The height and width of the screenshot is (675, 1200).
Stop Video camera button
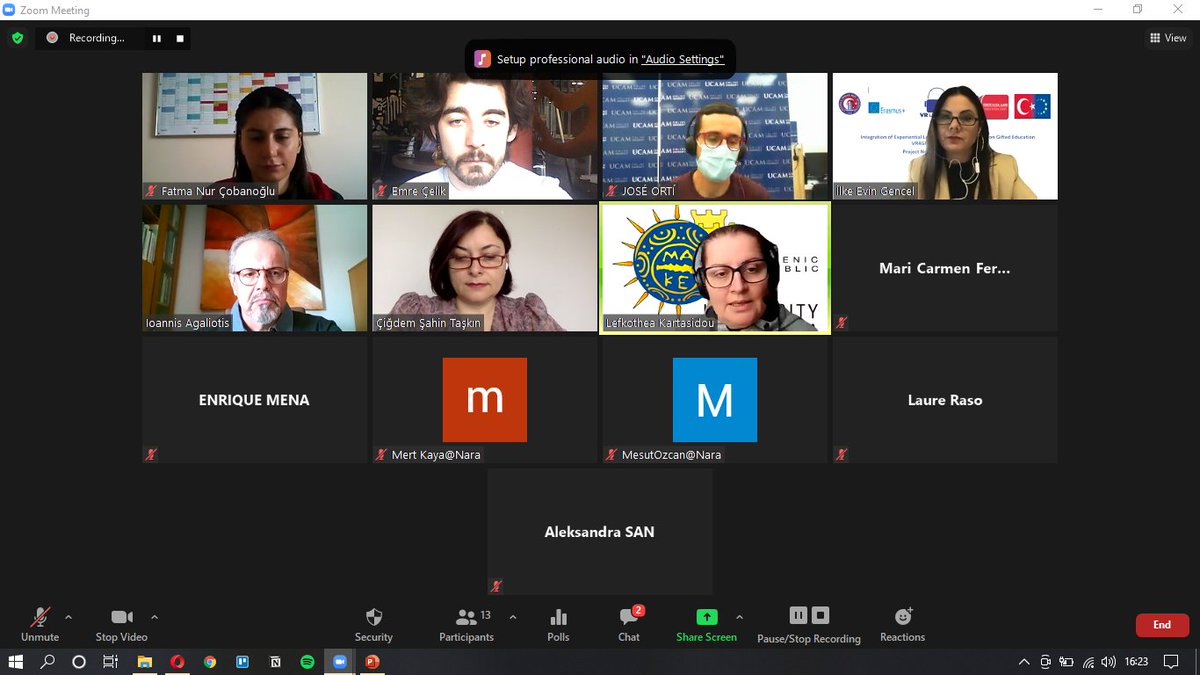pos(122,624)
